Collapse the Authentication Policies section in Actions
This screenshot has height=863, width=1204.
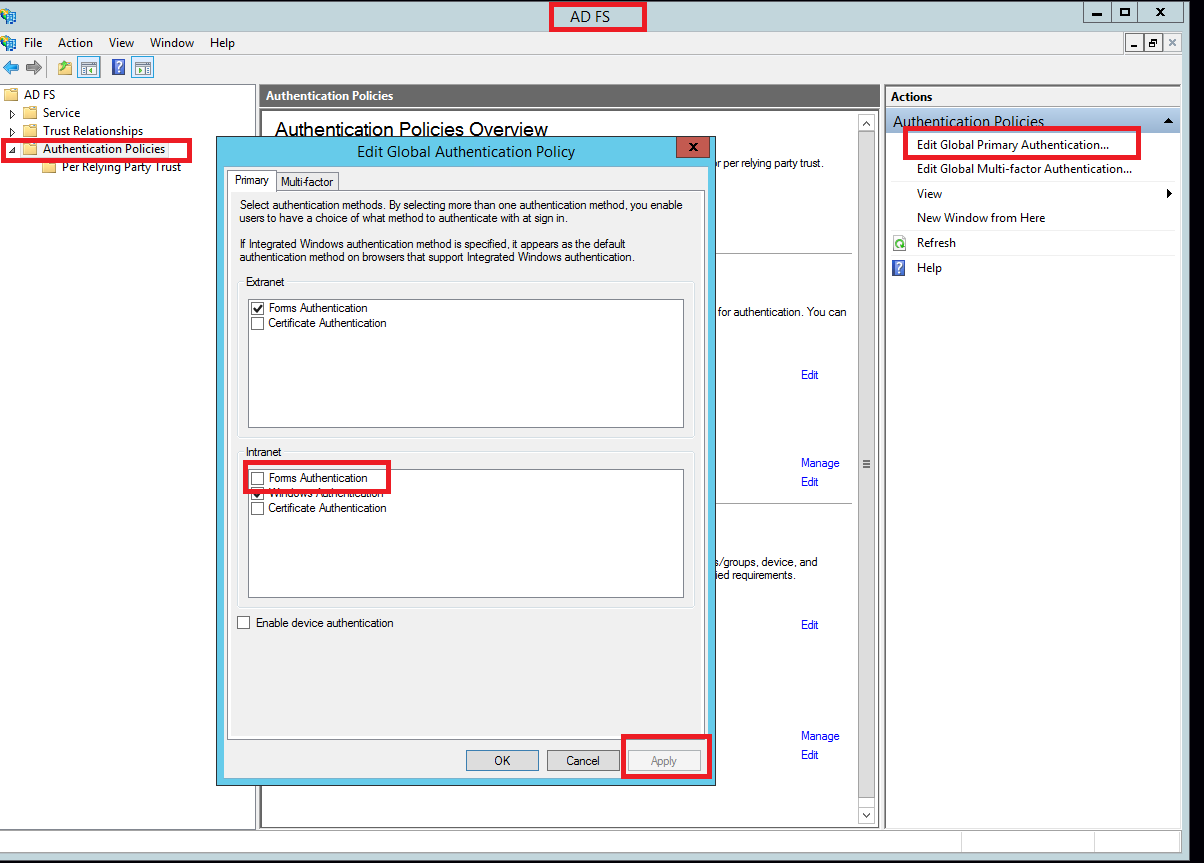[x=1169, y=122]
